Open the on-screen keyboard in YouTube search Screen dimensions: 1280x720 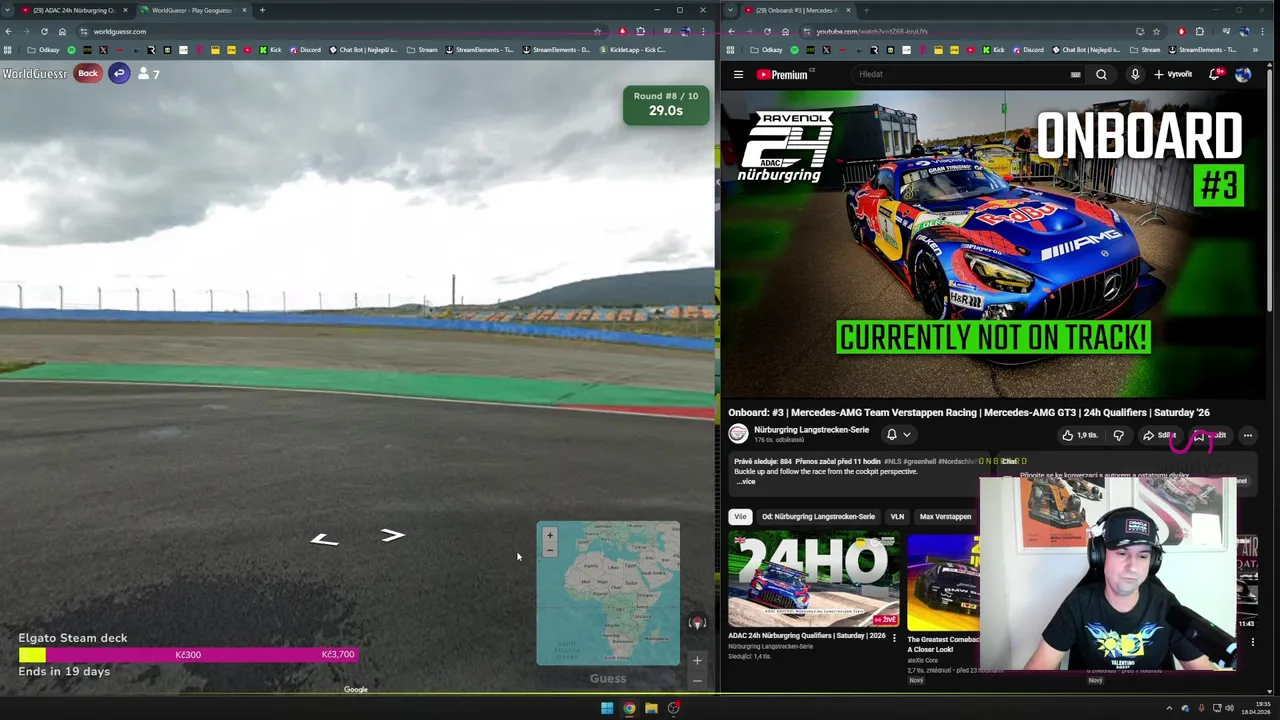pos(1075,74)
